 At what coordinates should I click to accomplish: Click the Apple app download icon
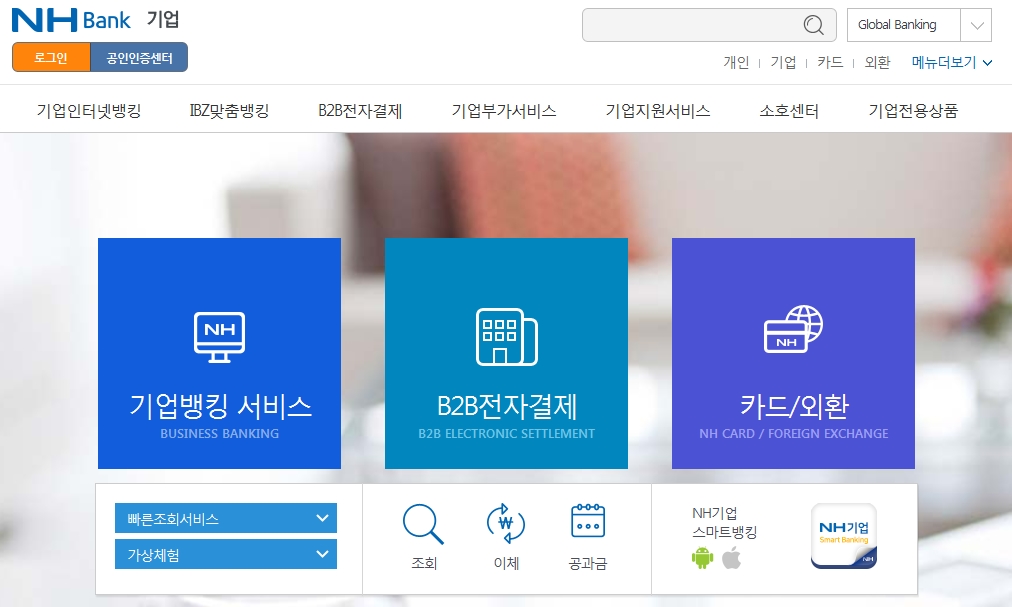pyautogui.click(x=731, y=557)
